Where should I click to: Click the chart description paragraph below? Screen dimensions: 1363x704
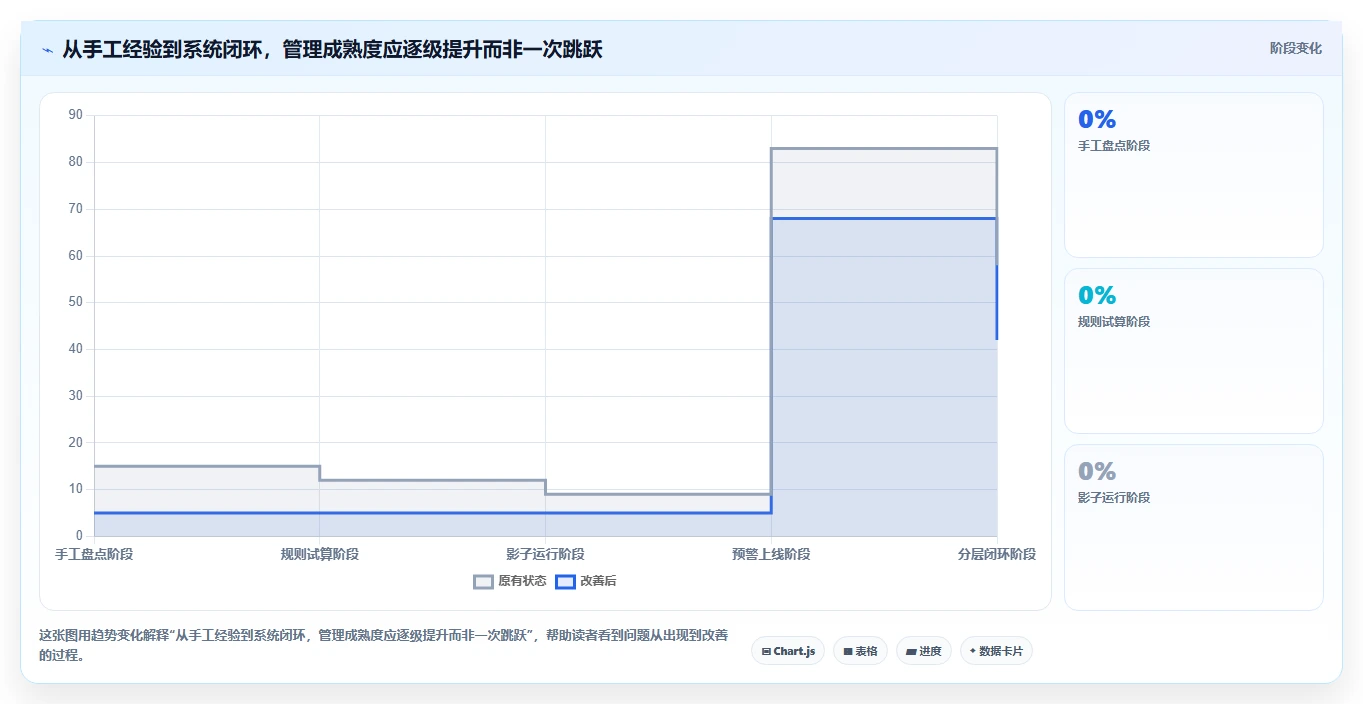383,646
